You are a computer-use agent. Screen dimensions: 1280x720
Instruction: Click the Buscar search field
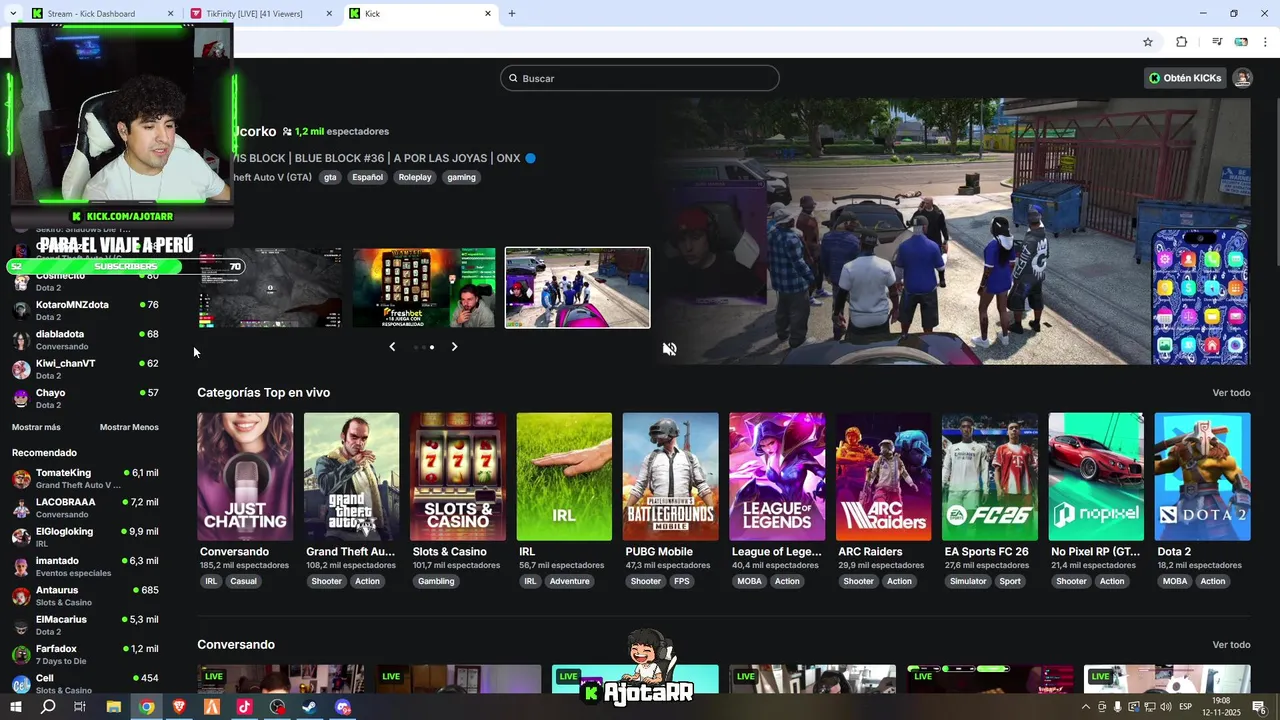tap(640, 78)
